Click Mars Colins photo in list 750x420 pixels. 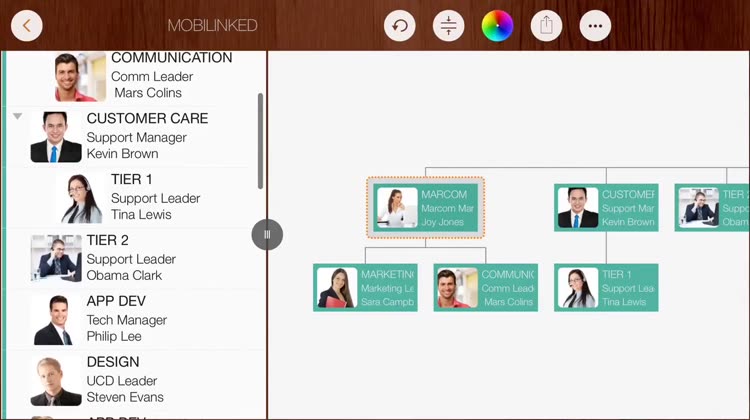click(80, 77)
